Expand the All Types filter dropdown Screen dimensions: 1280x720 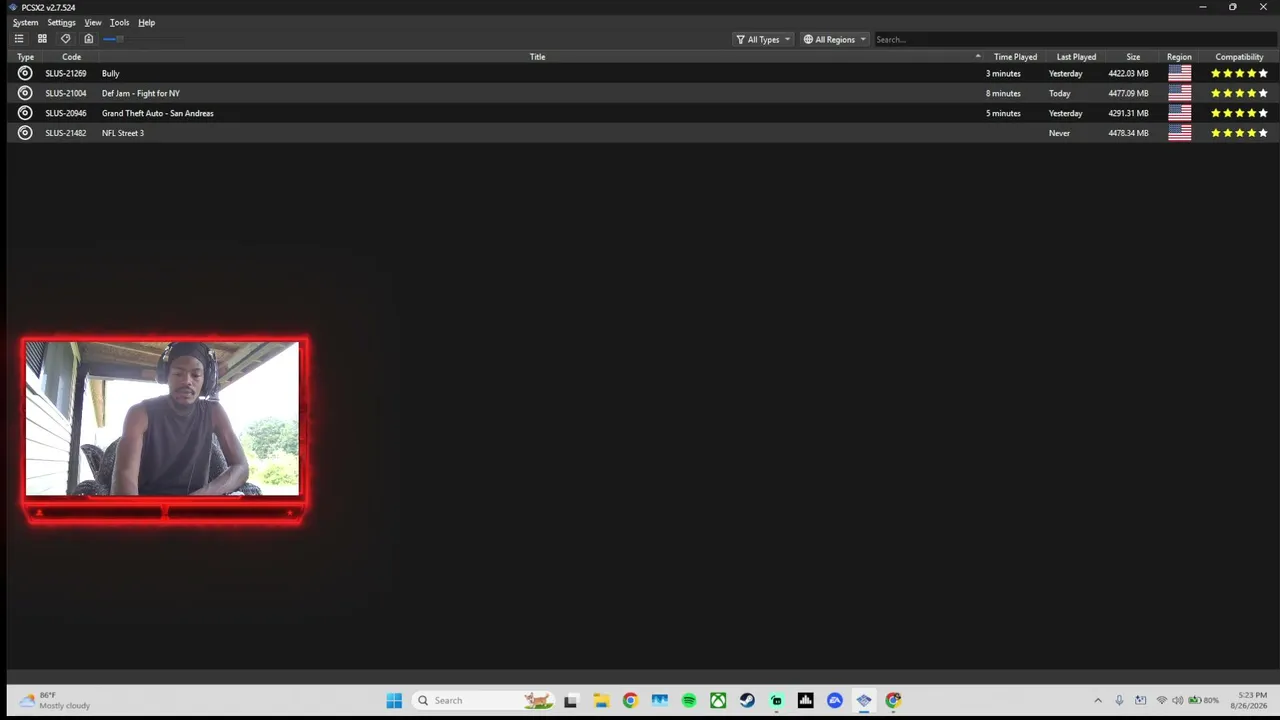763,39
